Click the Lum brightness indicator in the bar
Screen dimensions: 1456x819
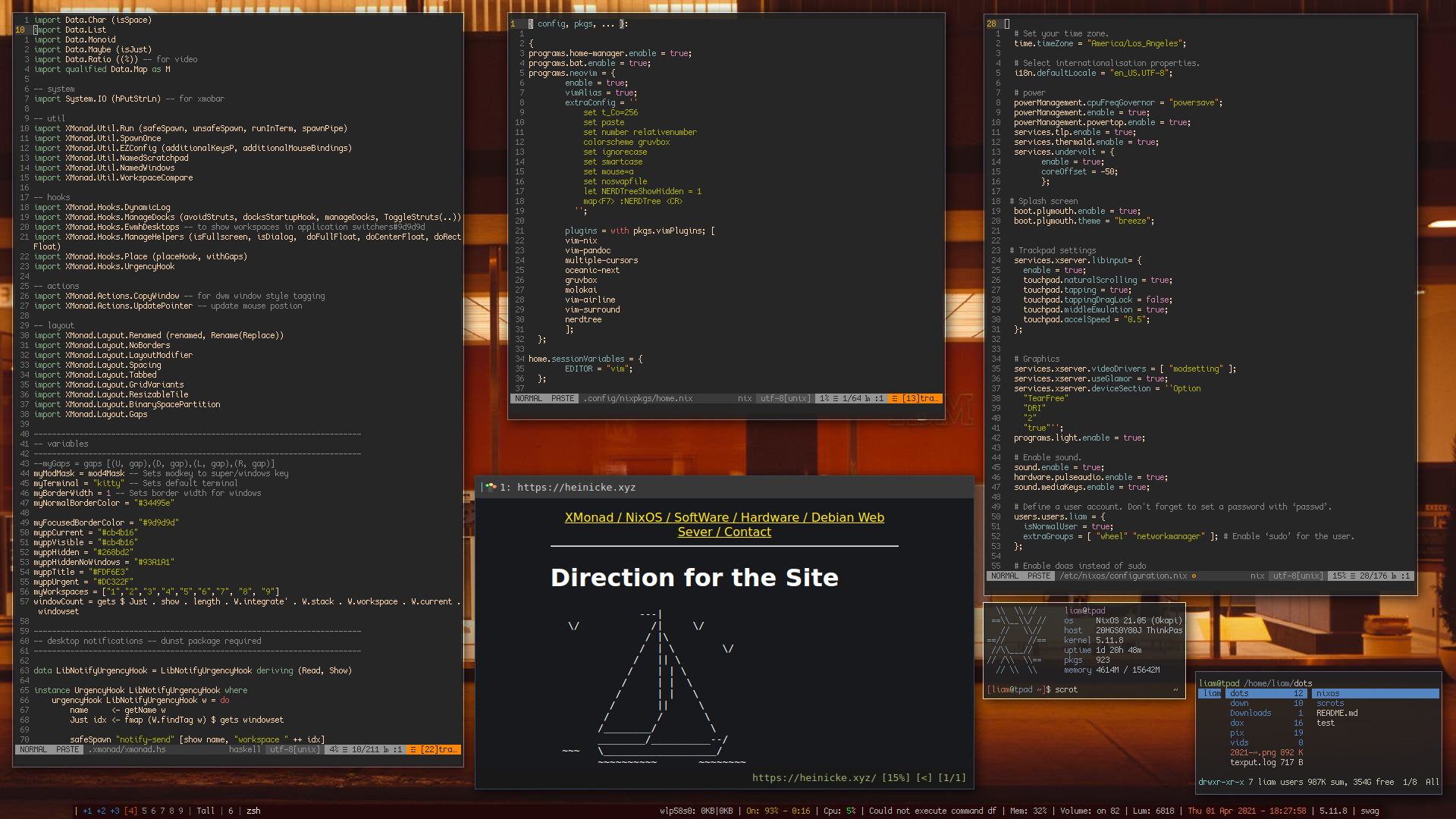tap(1153, 811)
